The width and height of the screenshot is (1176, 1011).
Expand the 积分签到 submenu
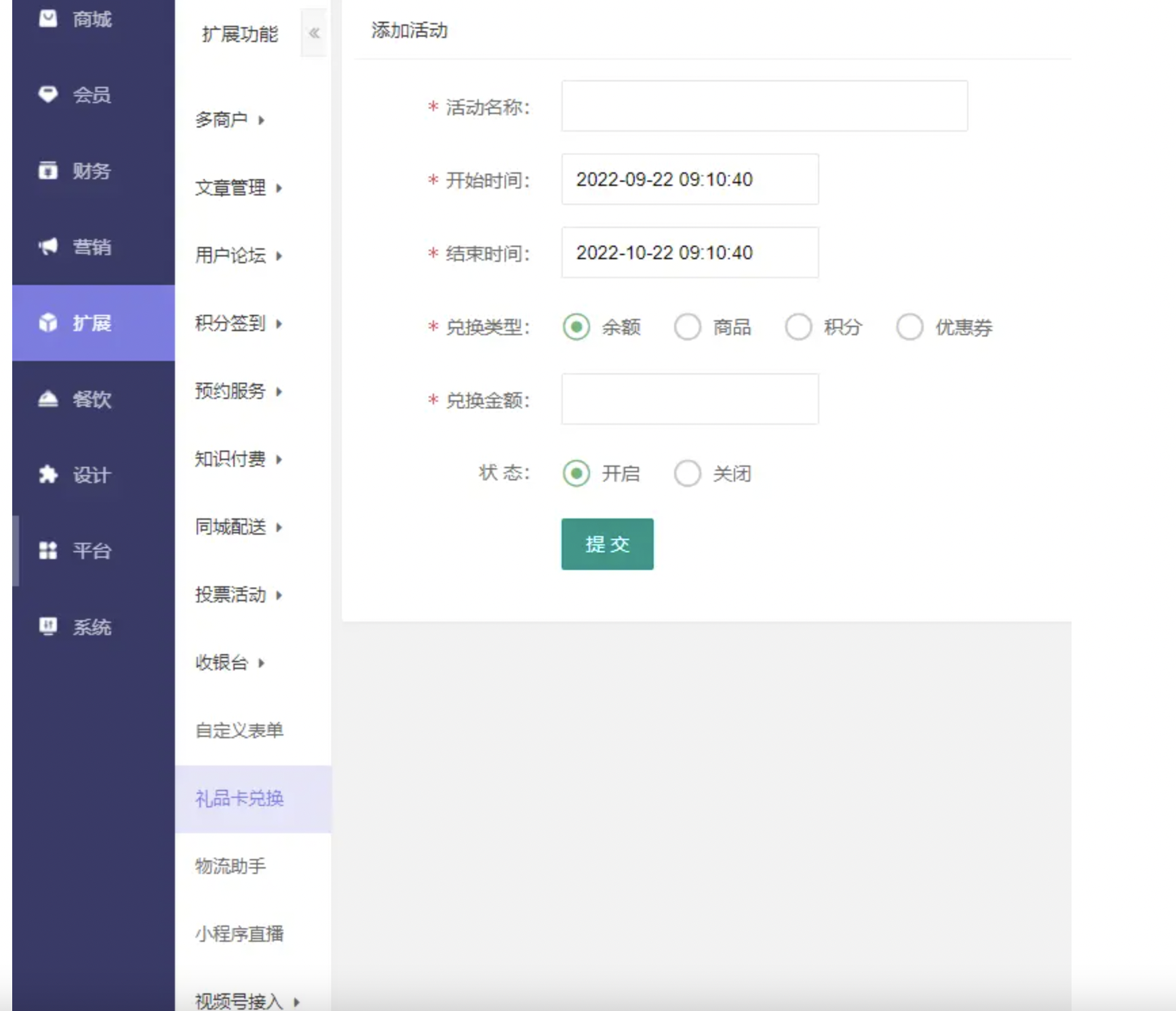point(239,324)
